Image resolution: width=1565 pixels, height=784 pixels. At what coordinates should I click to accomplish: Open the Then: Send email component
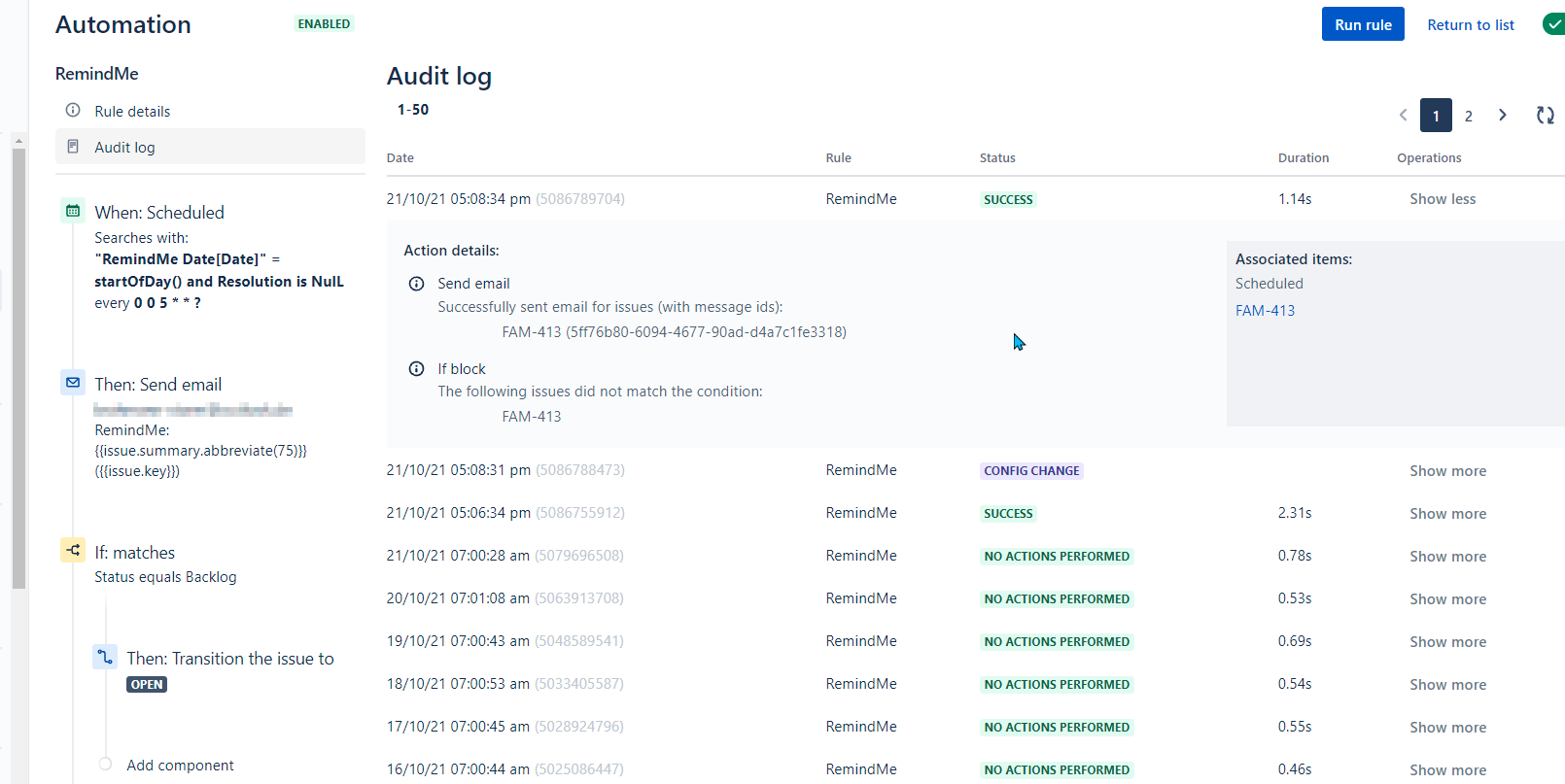pos(158,385)
